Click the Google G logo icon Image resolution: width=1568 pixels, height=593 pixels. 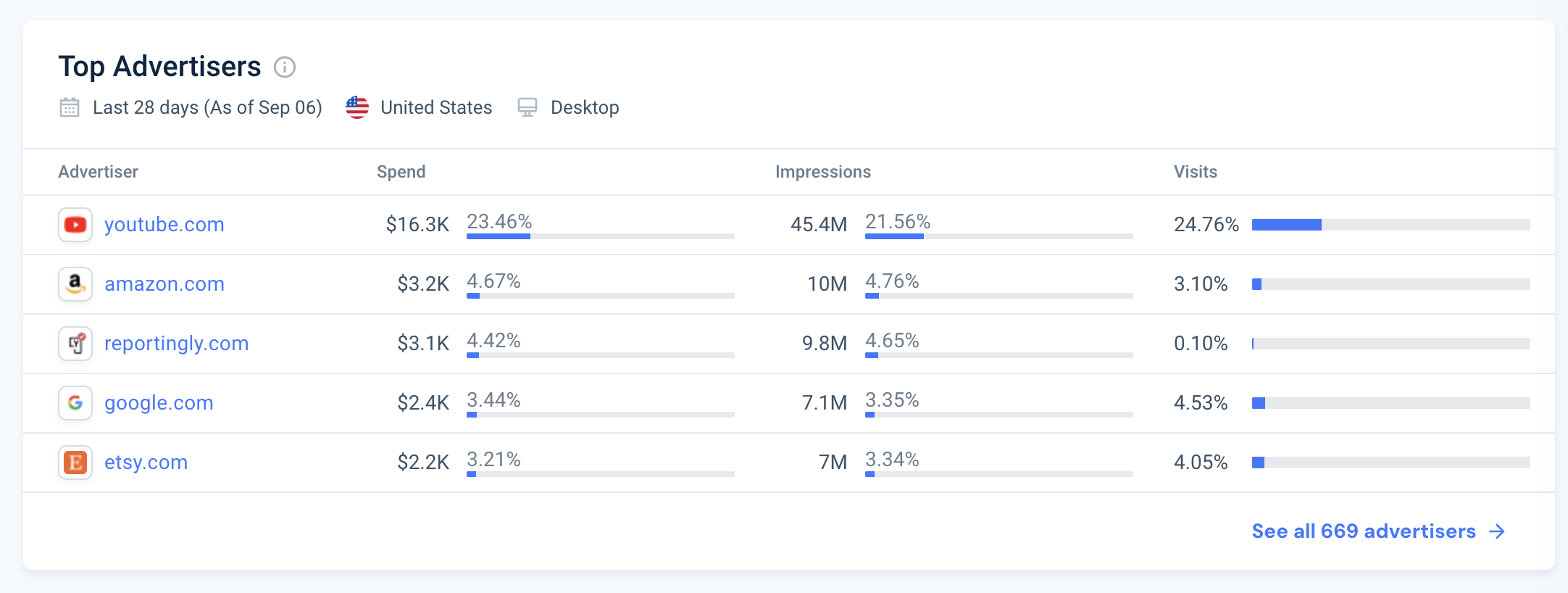click(x=75, y=403)
